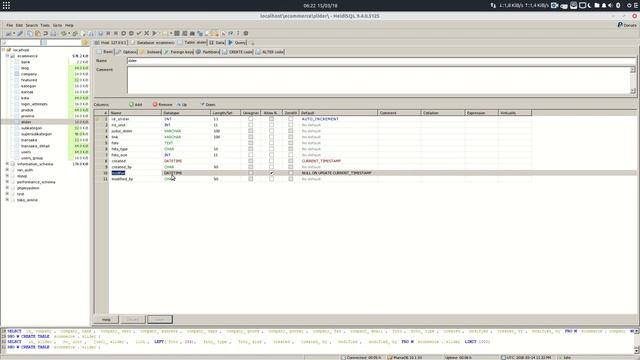Viewport: 640px width, 360px height.
Task: Click the Save button at bottom
Action: [x=160, y=319]
